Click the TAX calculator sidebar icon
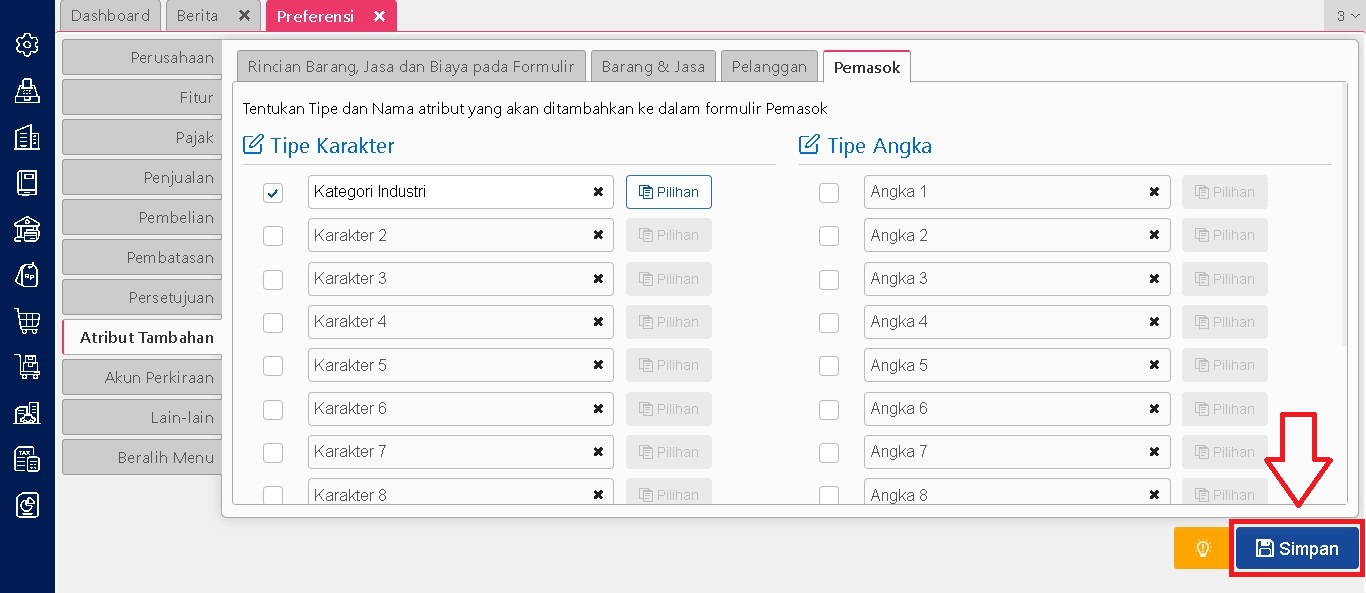 27,459
